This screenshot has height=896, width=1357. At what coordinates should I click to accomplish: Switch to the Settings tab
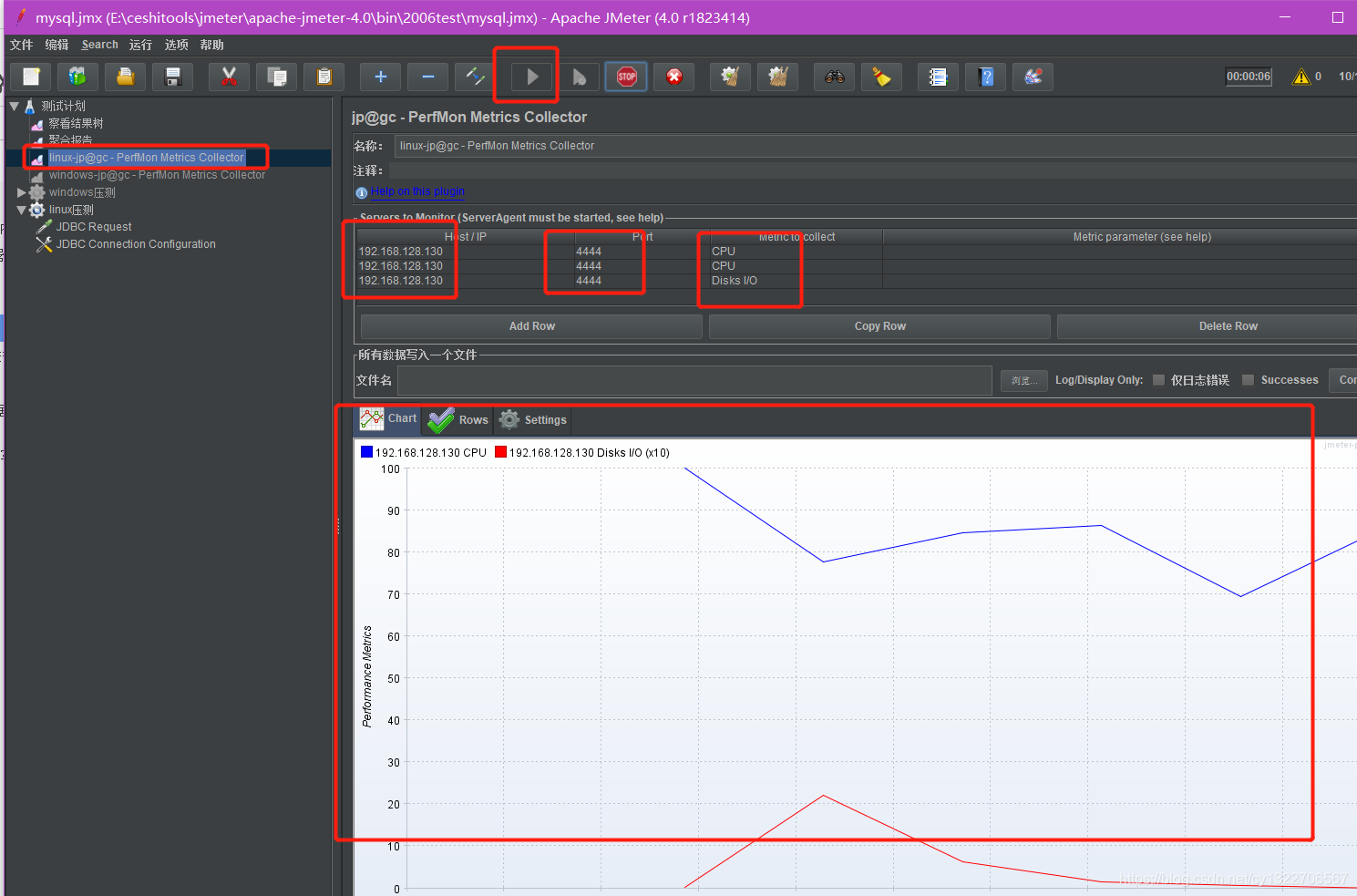click(532, 419)
